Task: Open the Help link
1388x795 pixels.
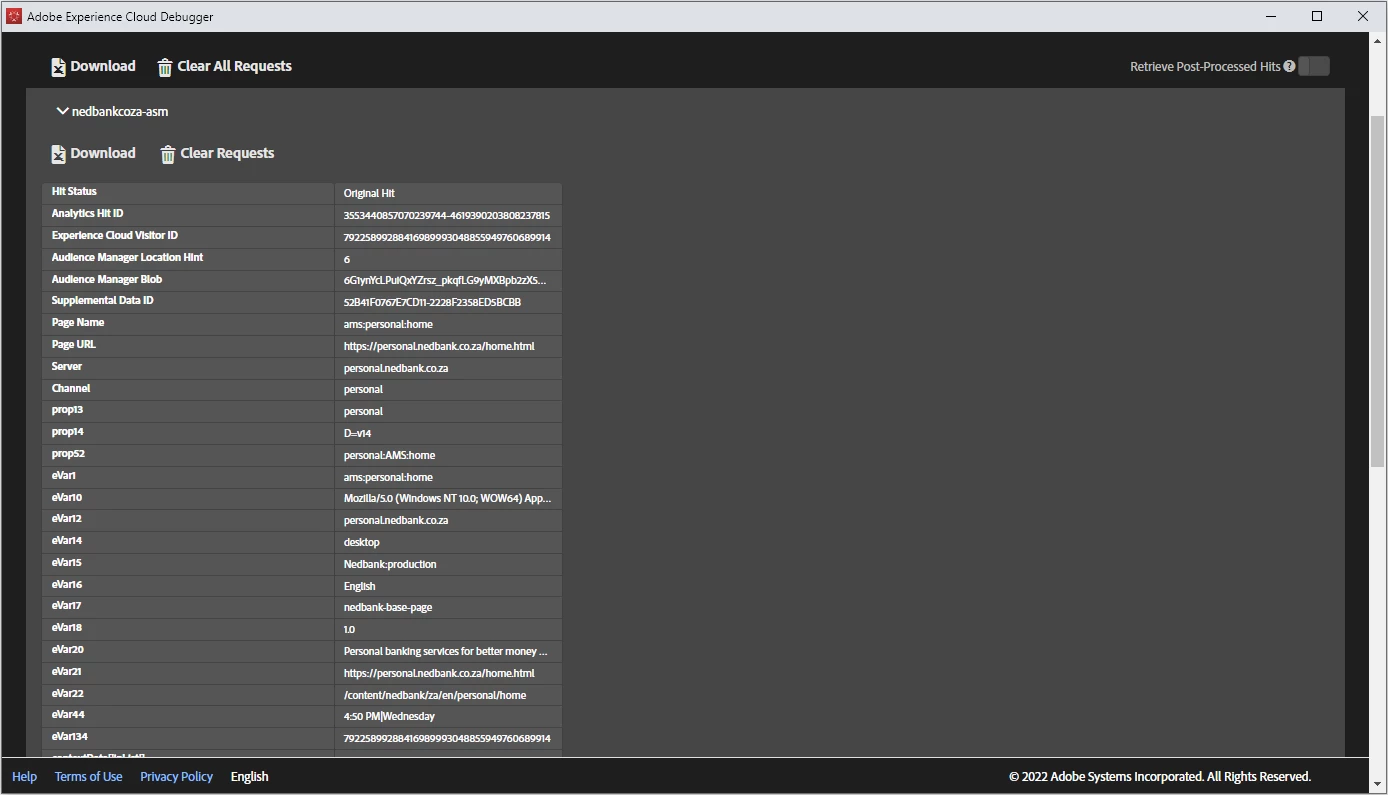Action: [25, 776]
